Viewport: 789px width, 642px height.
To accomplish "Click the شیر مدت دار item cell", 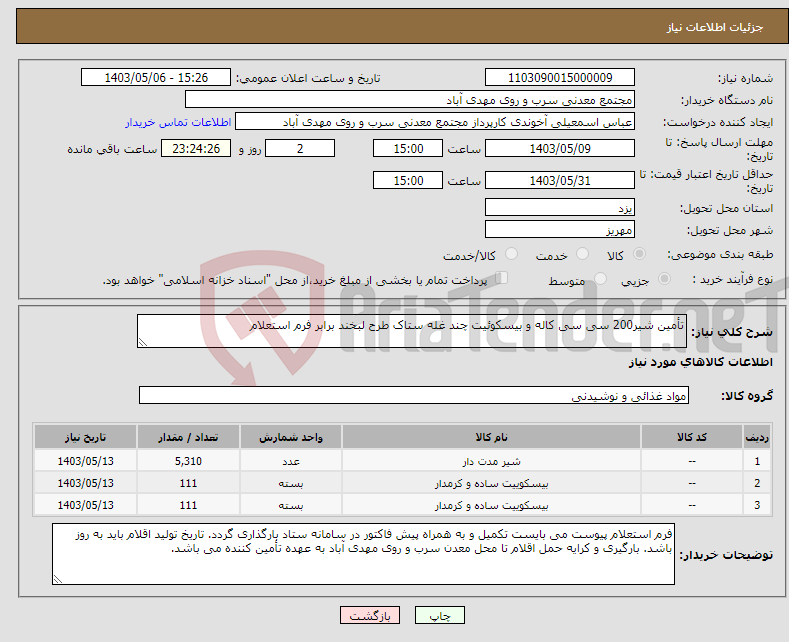I will coord(491,461).
